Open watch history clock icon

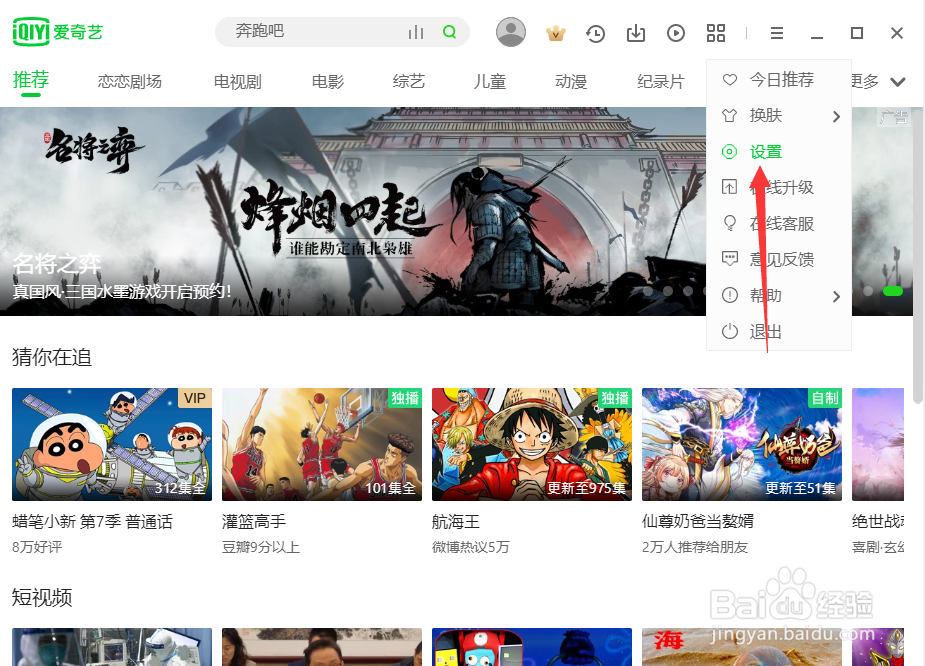(595, 33)
